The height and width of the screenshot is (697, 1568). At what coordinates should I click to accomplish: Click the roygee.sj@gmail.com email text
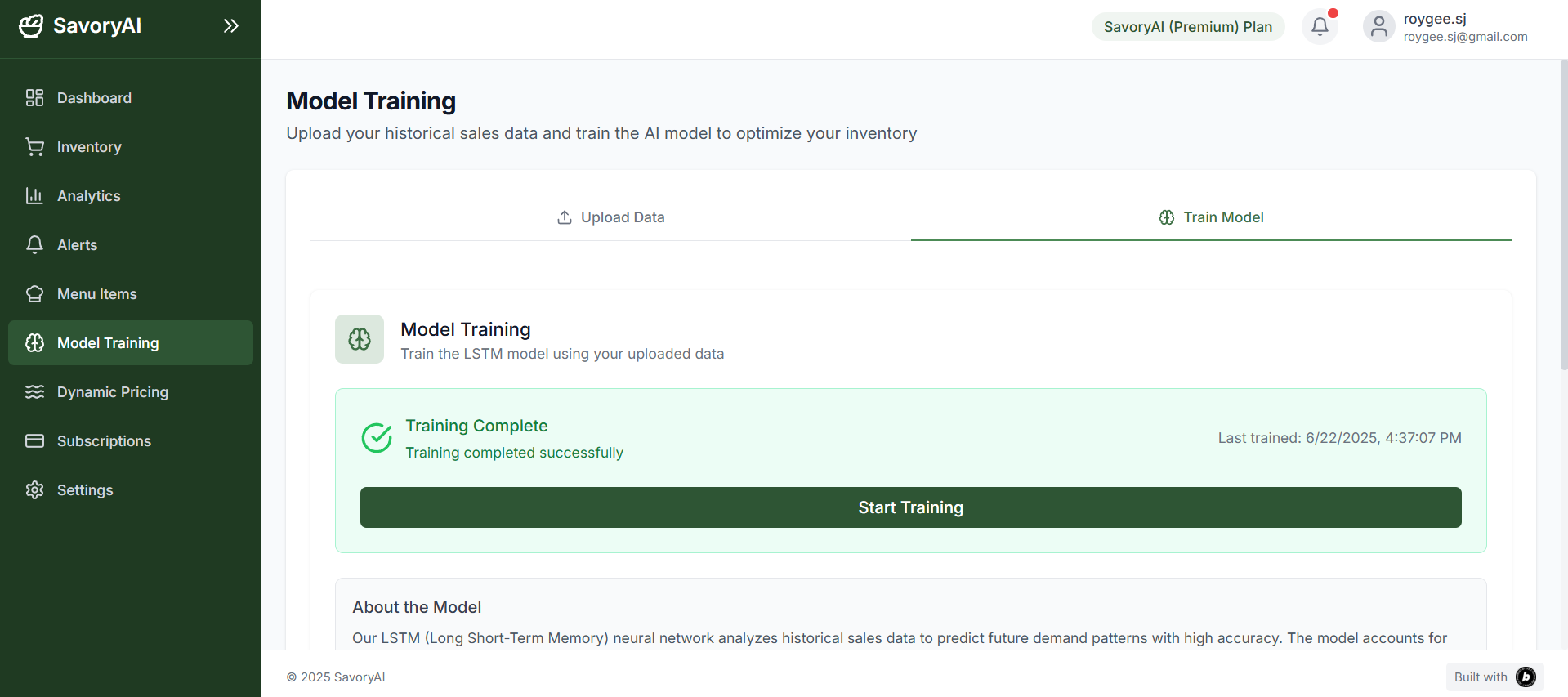point(1466,37)
